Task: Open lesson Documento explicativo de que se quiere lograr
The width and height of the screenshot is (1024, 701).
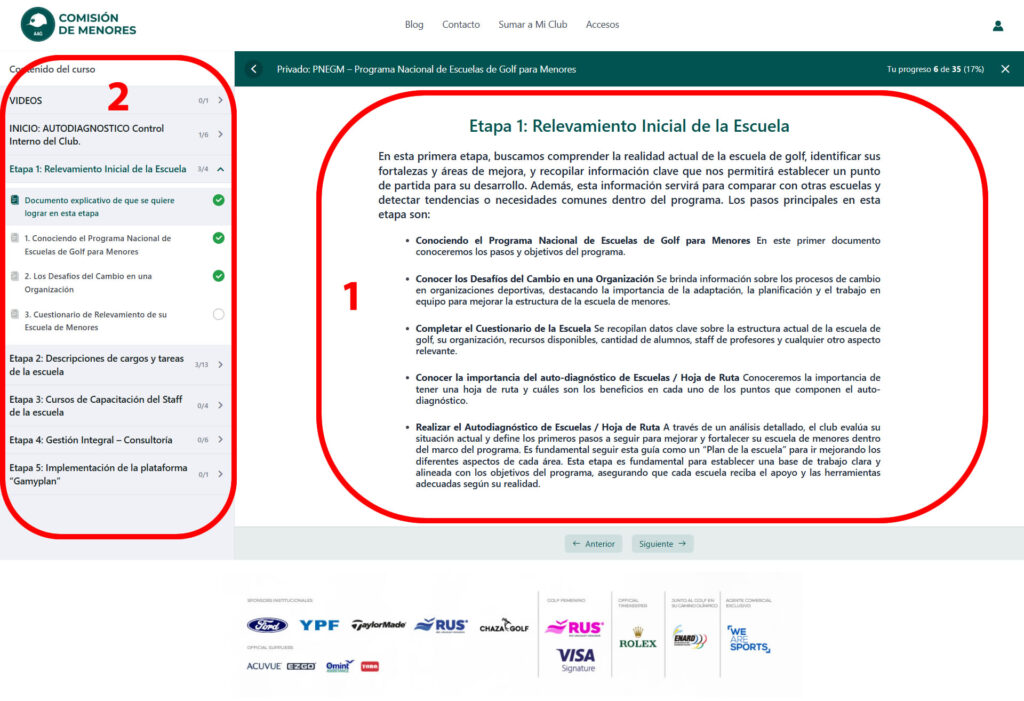Action: click(x=99, y=206)
